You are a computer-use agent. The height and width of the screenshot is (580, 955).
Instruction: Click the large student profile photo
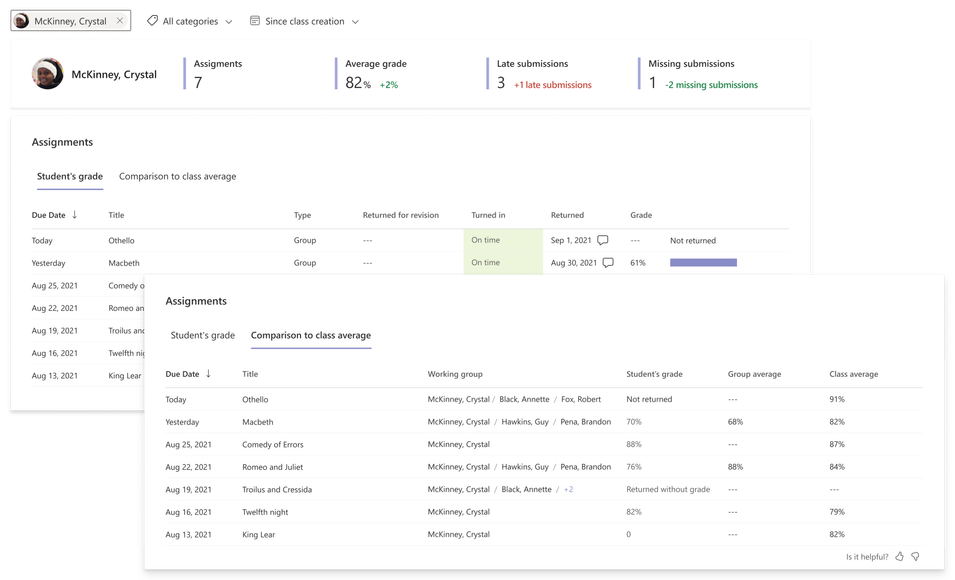pos(48,74)
